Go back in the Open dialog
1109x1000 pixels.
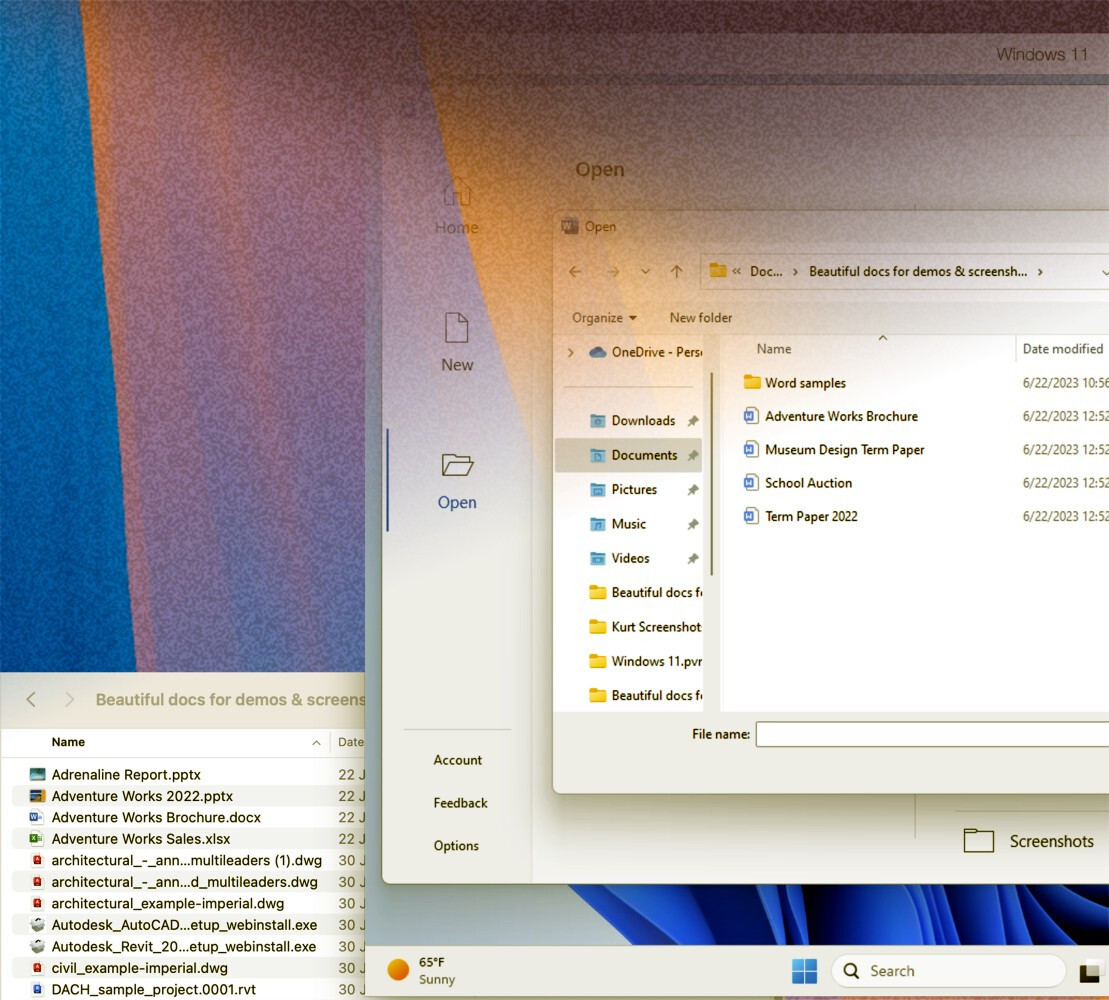pyautogui.click(x=575, y=272)
